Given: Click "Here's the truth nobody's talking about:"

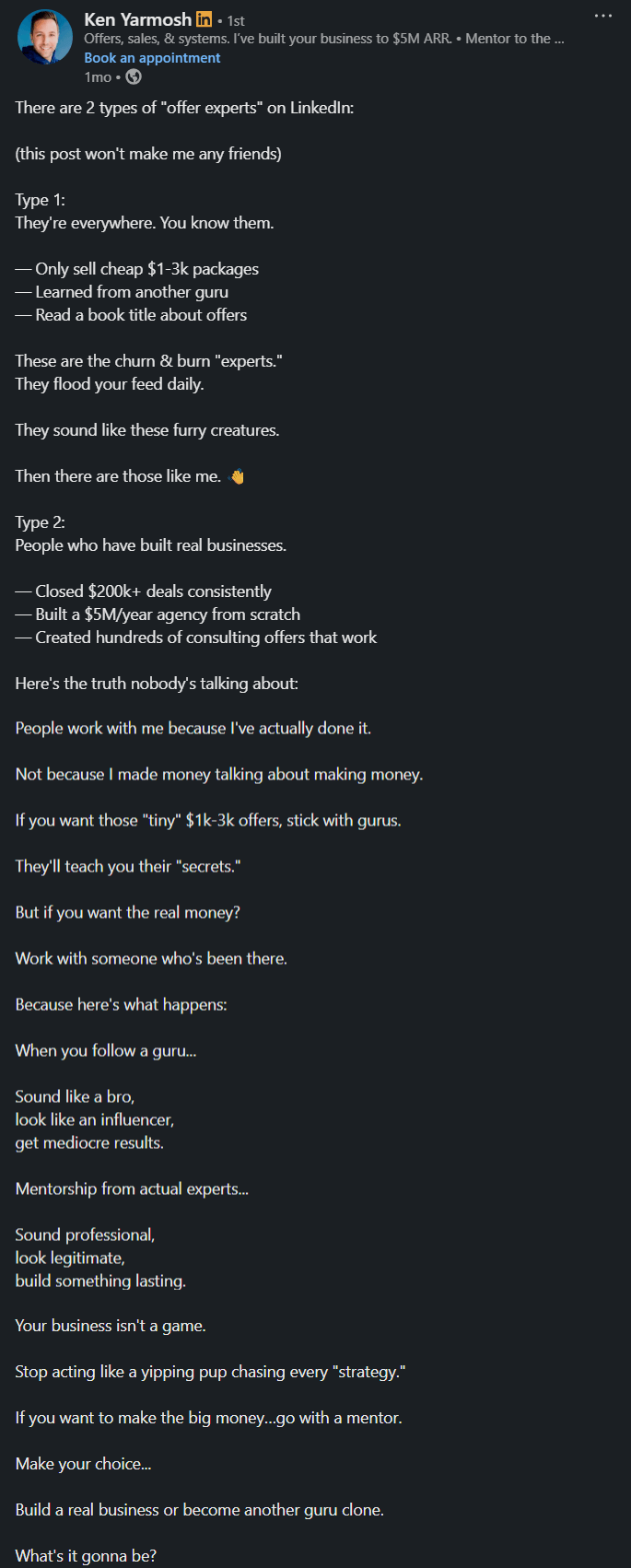Looking at the screenshot, I should coord(157,684).
